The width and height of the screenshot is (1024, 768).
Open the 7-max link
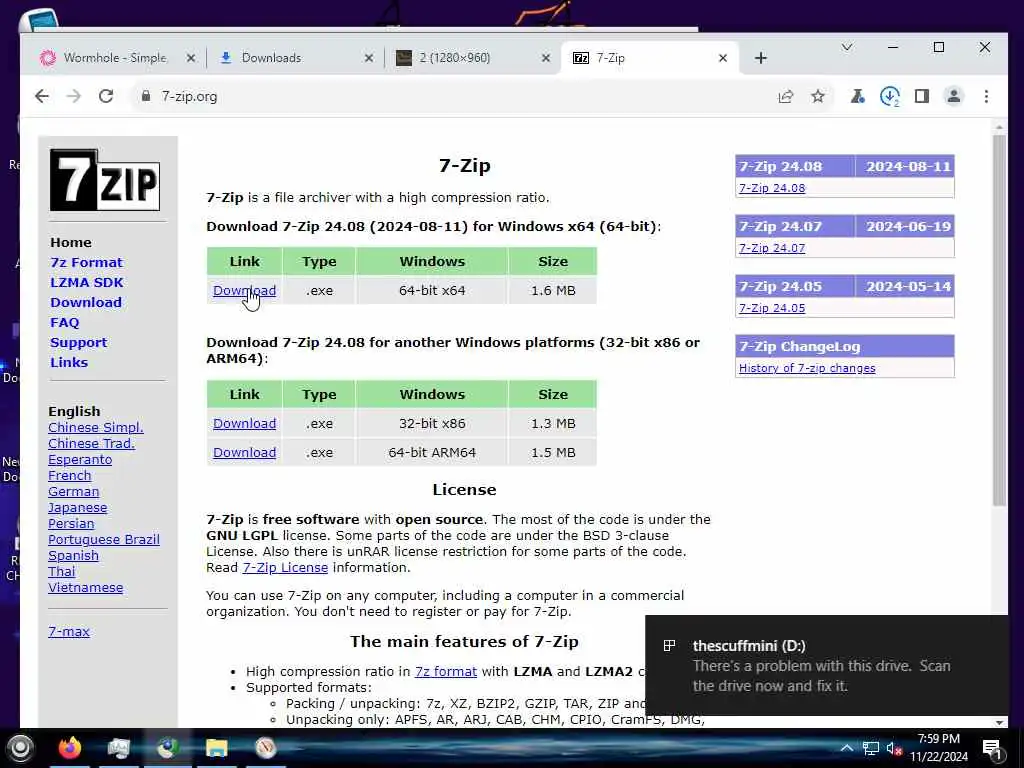tap(69, 632)
